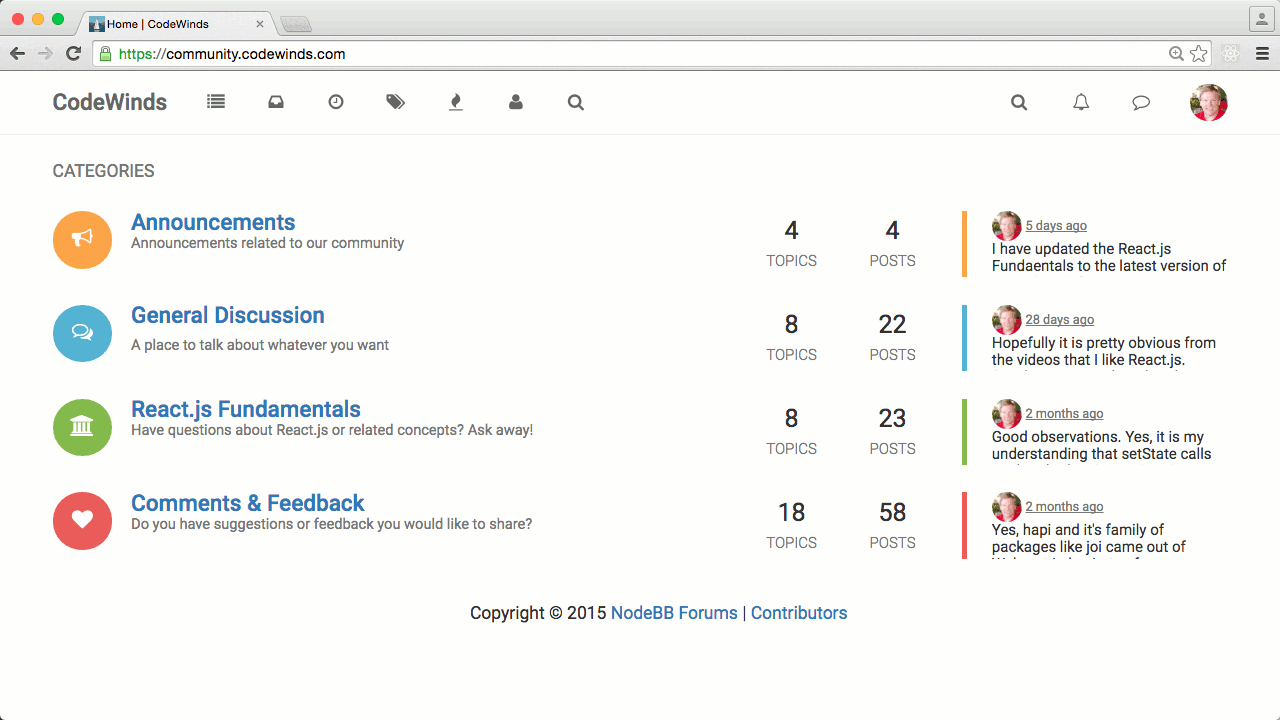Click the 'Yes, hapi and it's family' post preview
The width and height of the screenshot is (1280, 720).
coord(1089,538)
